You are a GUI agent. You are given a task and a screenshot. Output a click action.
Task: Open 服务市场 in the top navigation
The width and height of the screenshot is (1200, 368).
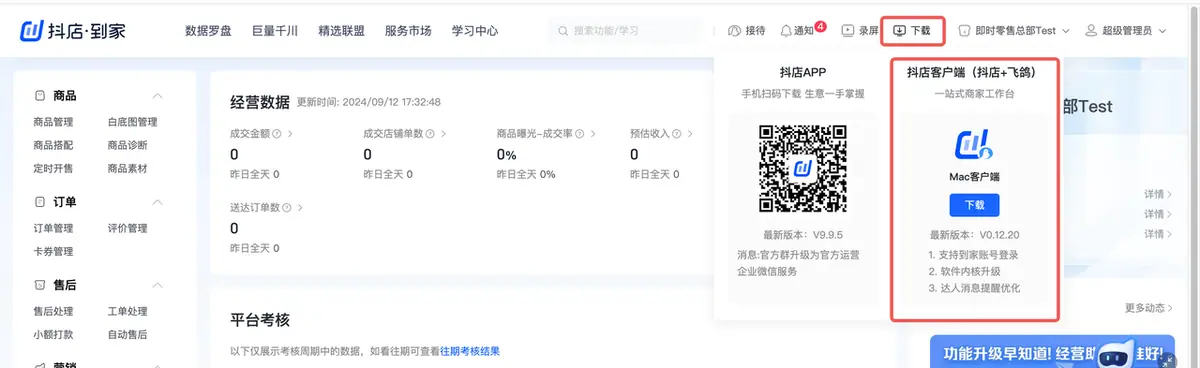408,31
